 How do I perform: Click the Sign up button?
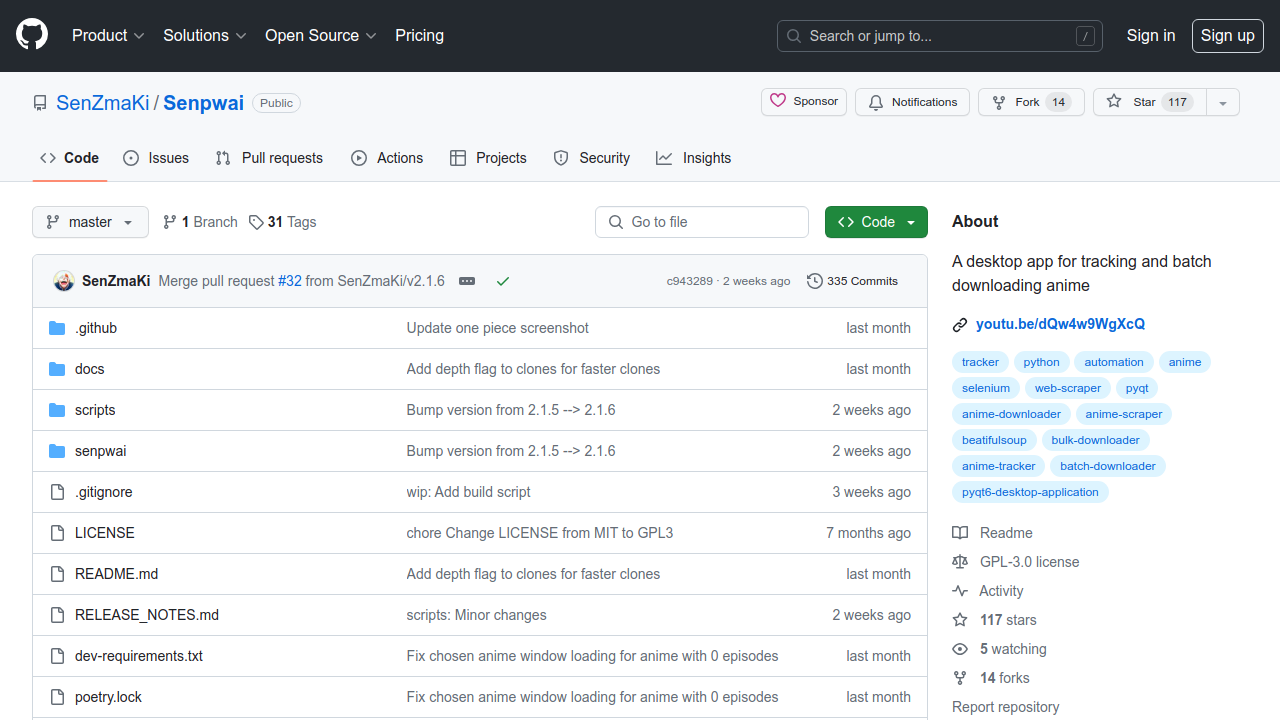(x=1227, y=36)
